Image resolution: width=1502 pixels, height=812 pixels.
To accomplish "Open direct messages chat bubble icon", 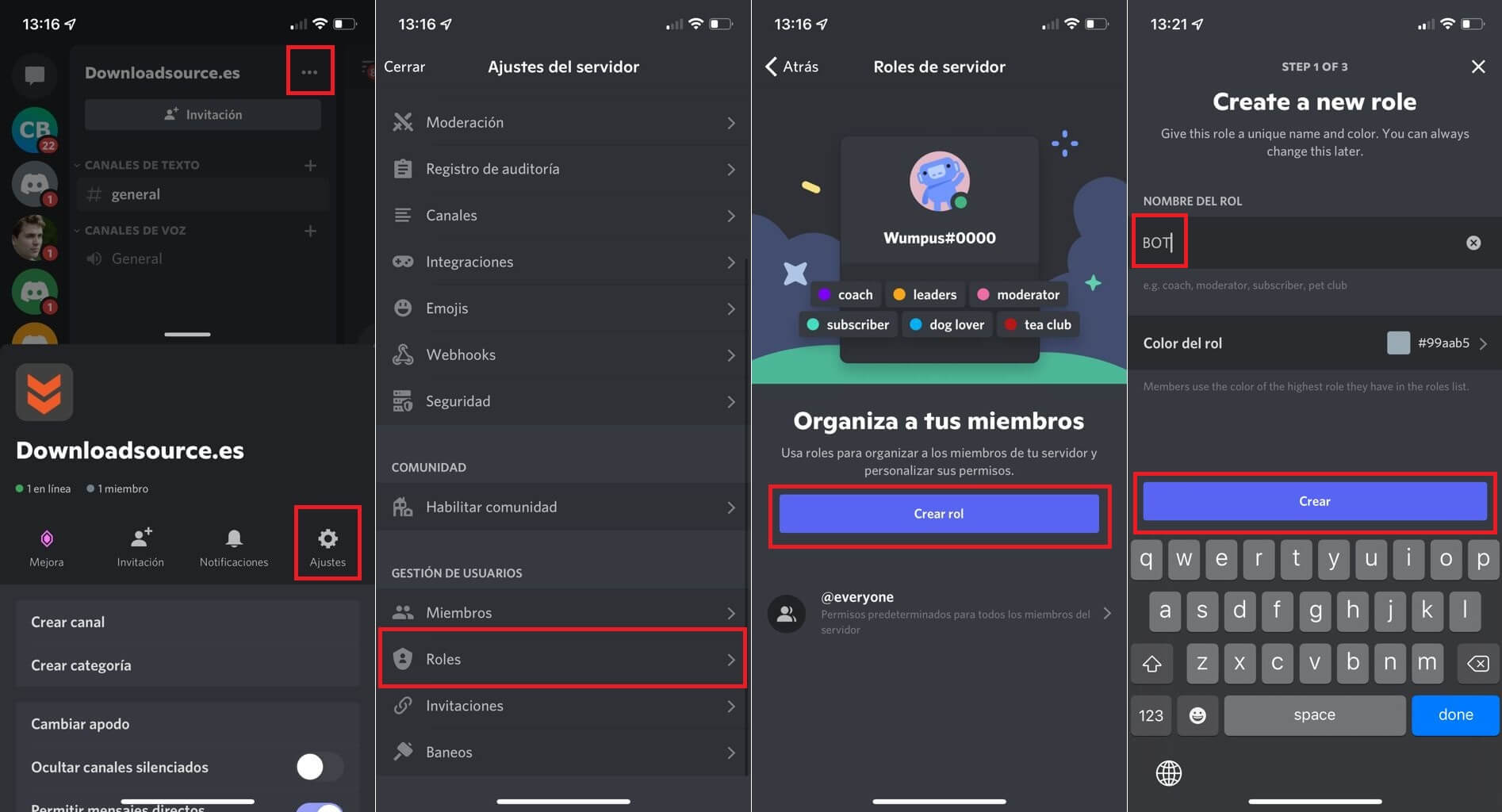I will [x=34, y=75].
